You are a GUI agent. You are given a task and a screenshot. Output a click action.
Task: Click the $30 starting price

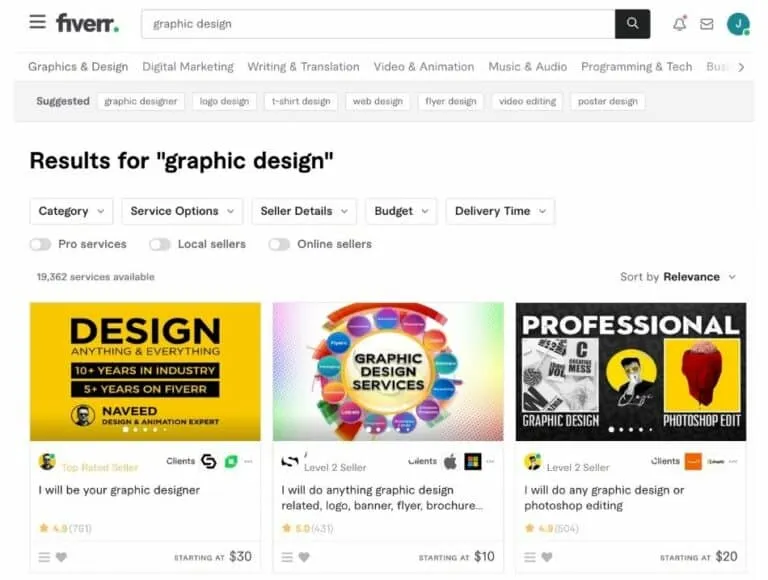tap(240, 557)
